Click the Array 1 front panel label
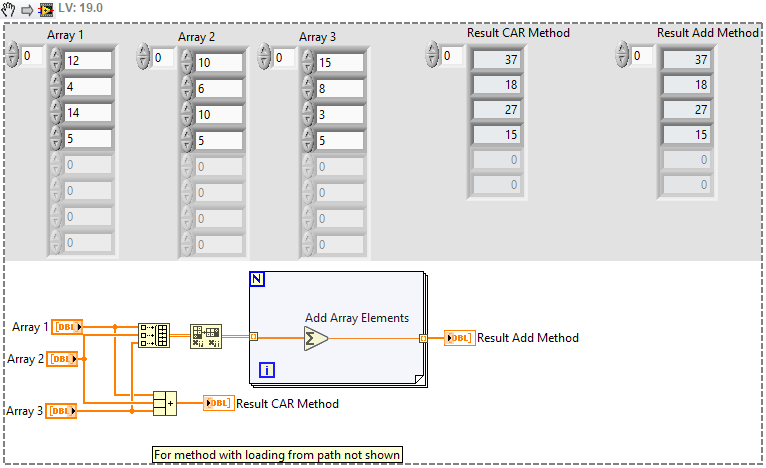The width and height of the screenshot is (766, 468). pos(65,35)
